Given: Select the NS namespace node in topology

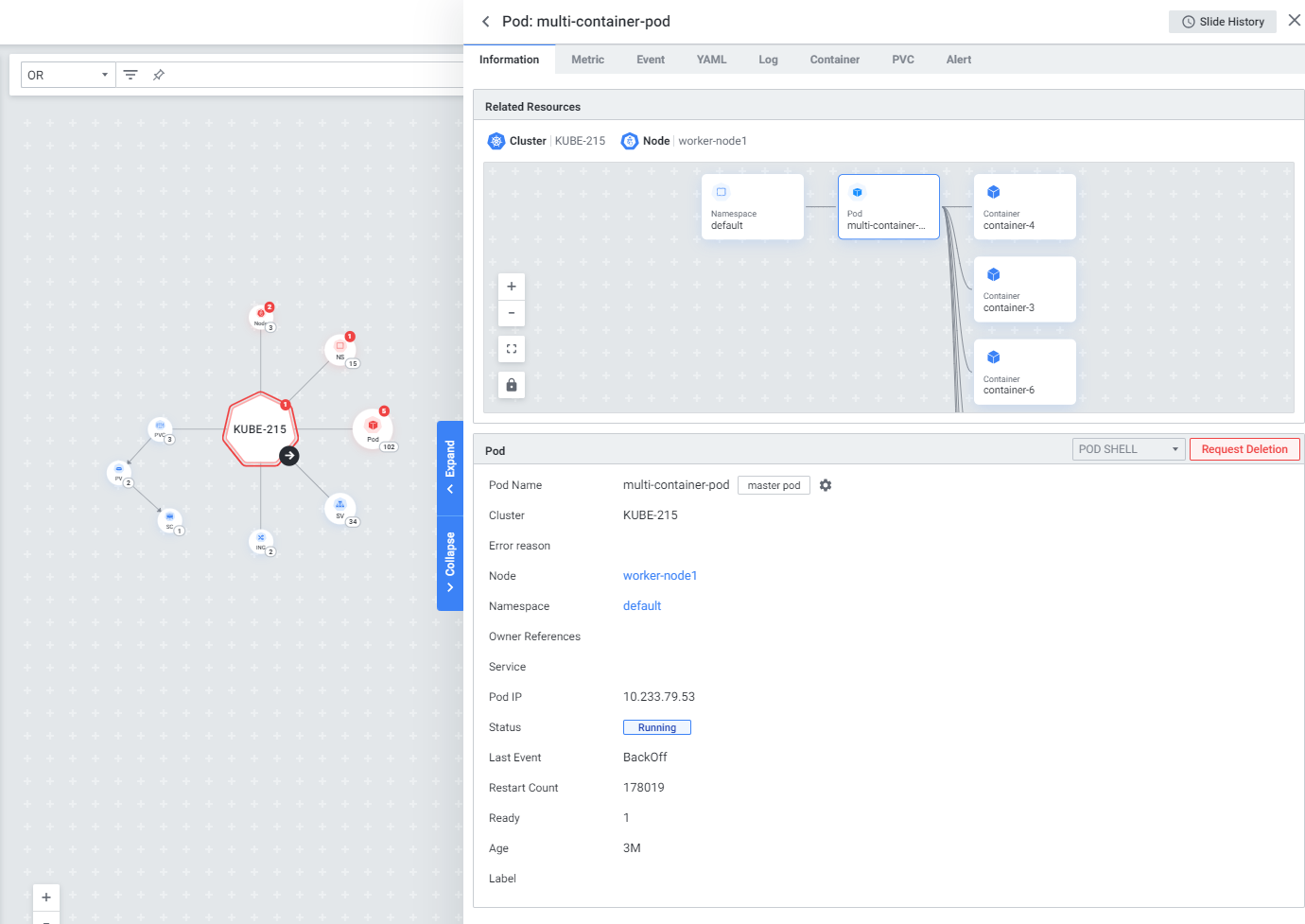Looking at the screenshot, I should coord(340,350).
